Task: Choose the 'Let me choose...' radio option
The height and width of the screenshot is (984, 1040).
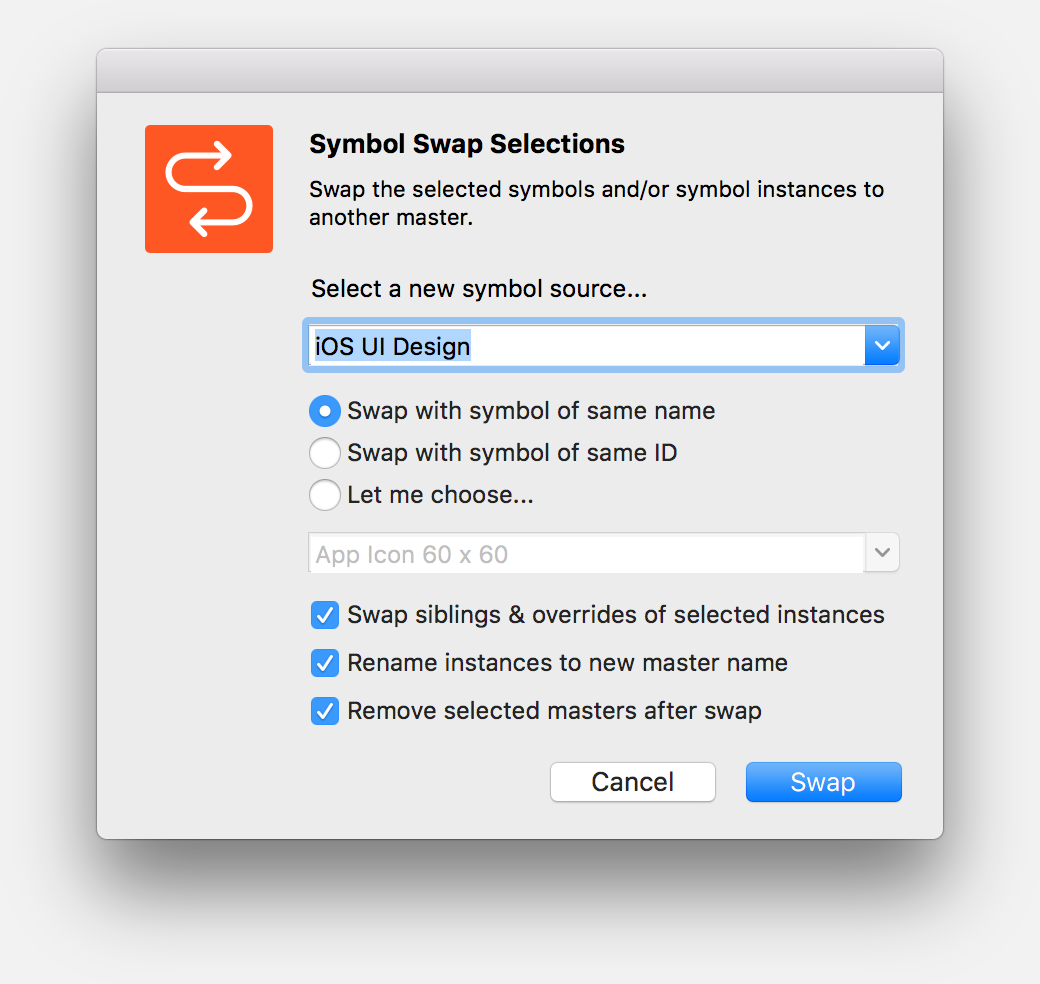Action: coord(325,495)
